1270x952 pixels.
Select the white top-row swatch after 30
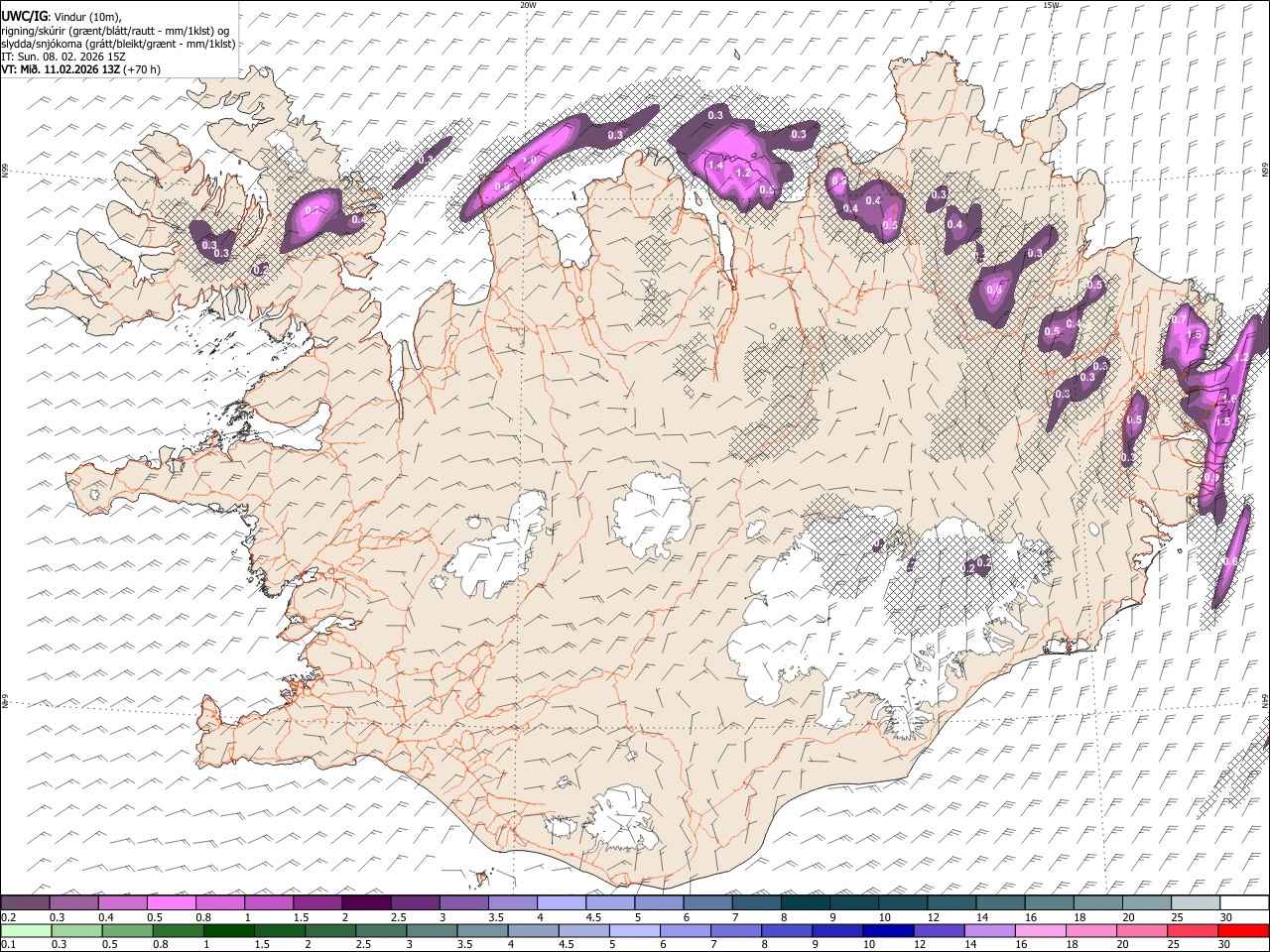click(x=1244, y=903)
